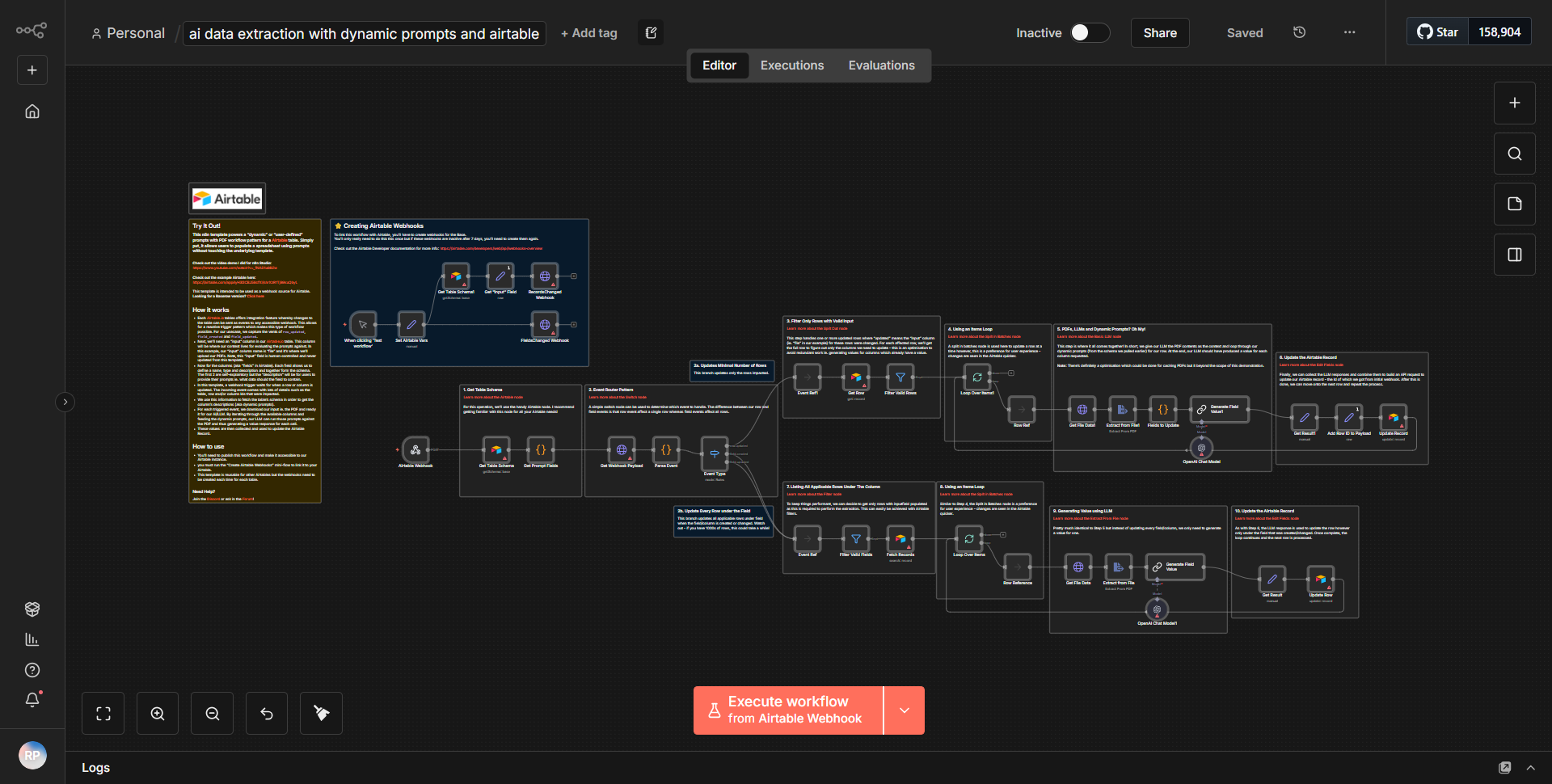Image resolution: width=1552 pixels, height=784 pixels.
Task: Create new workflow with the sidebar plus
Action: (x=32, y=70)
